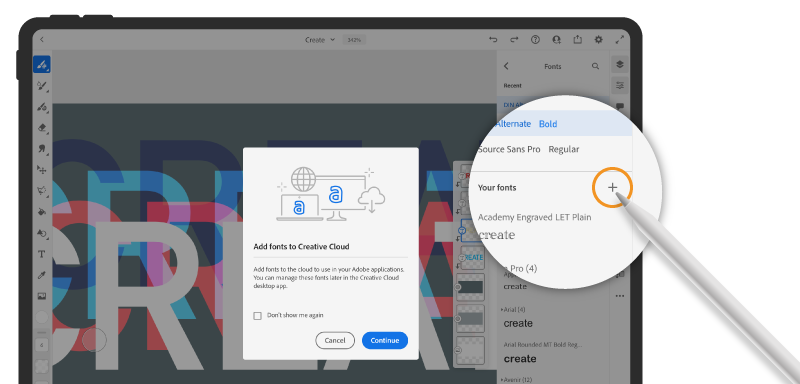Open the color chip in toolbar
This screenshot has height=384, width=800.
42,318
